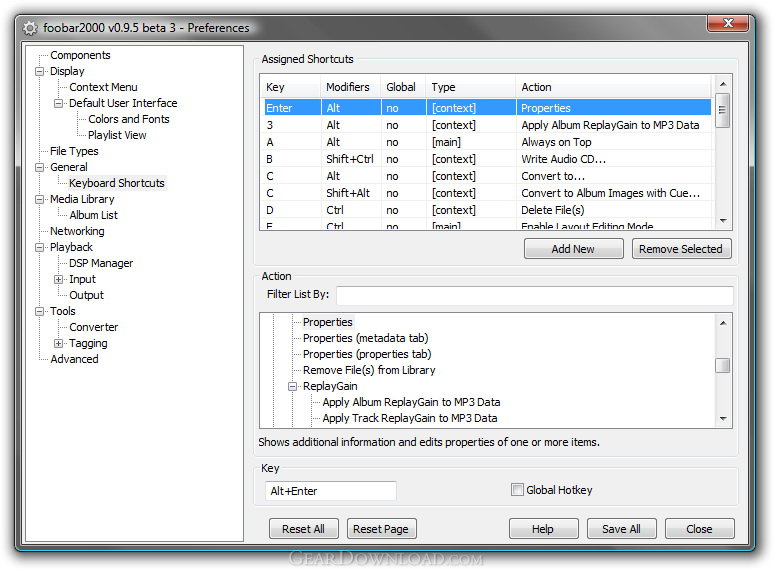Click the Save All button
The height and width of the screenshot is (570, 774).
click(621, 529)
